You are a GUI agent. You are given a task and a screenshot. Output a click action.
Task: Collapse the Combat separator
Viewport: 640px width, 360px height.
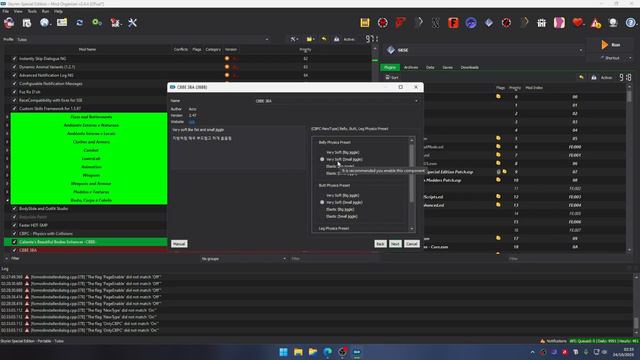[x=7, y=150]
